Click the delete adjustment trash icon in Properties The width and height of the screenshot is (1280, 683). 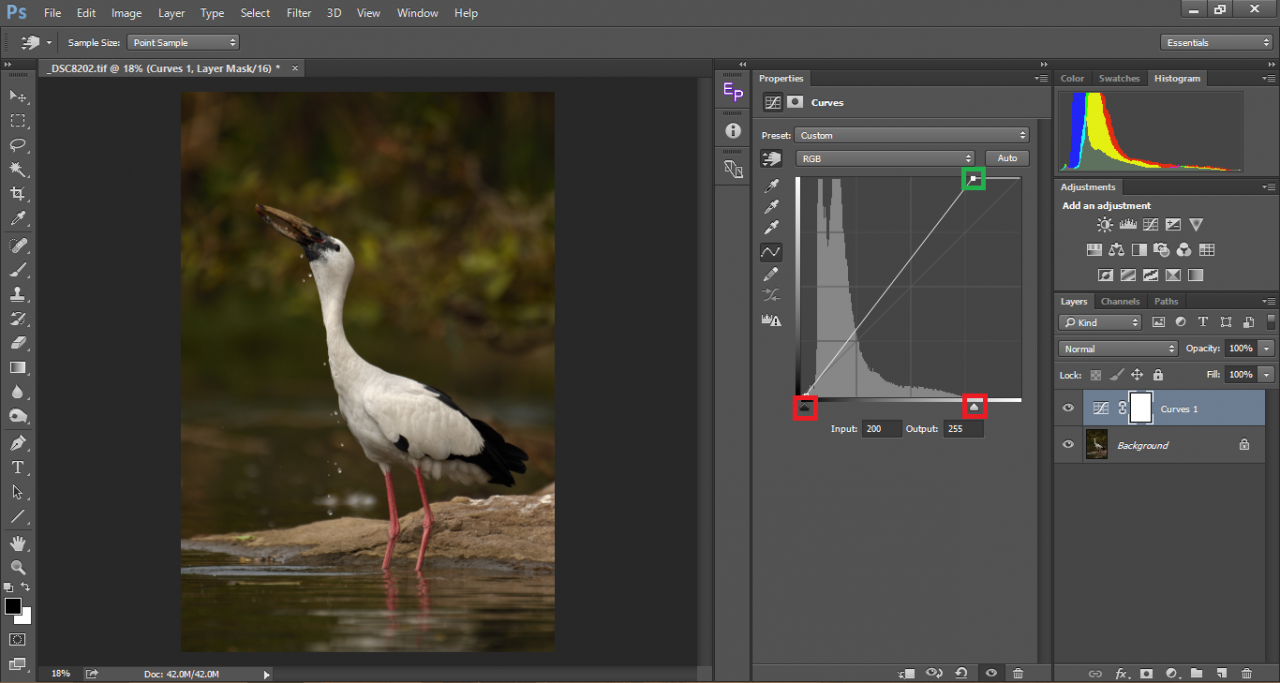pos(1018,673)
